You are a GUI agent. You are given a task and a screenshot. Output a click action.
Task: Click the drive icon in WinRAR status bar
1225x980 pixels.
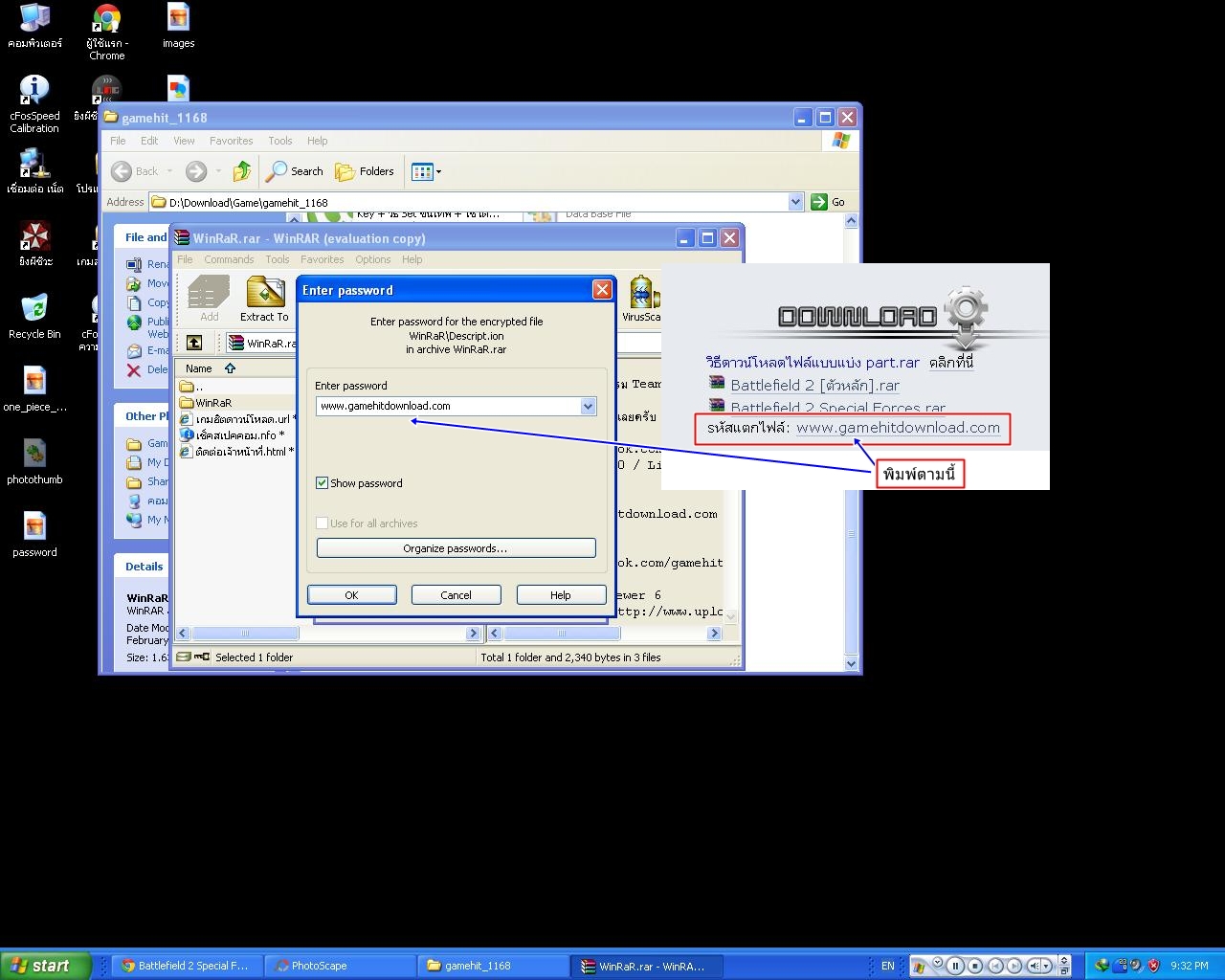pos(184,657)
